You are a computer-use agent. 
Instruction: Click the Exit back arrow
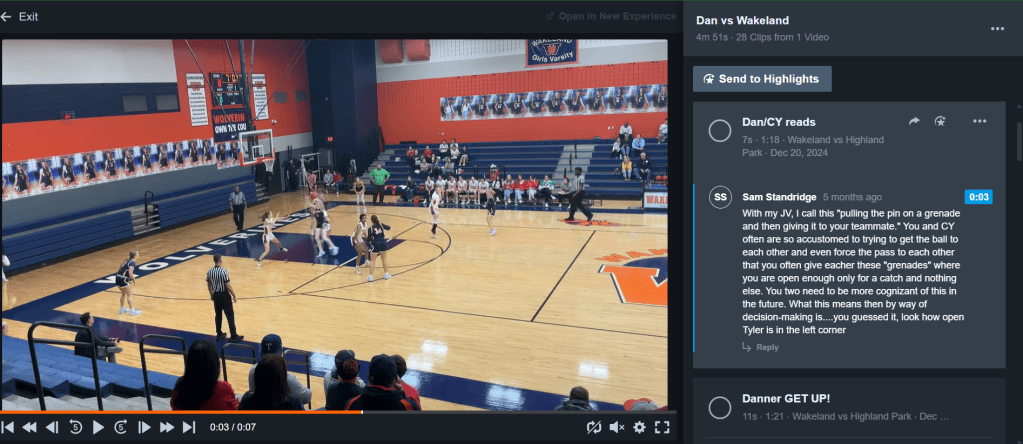[8, 17]
